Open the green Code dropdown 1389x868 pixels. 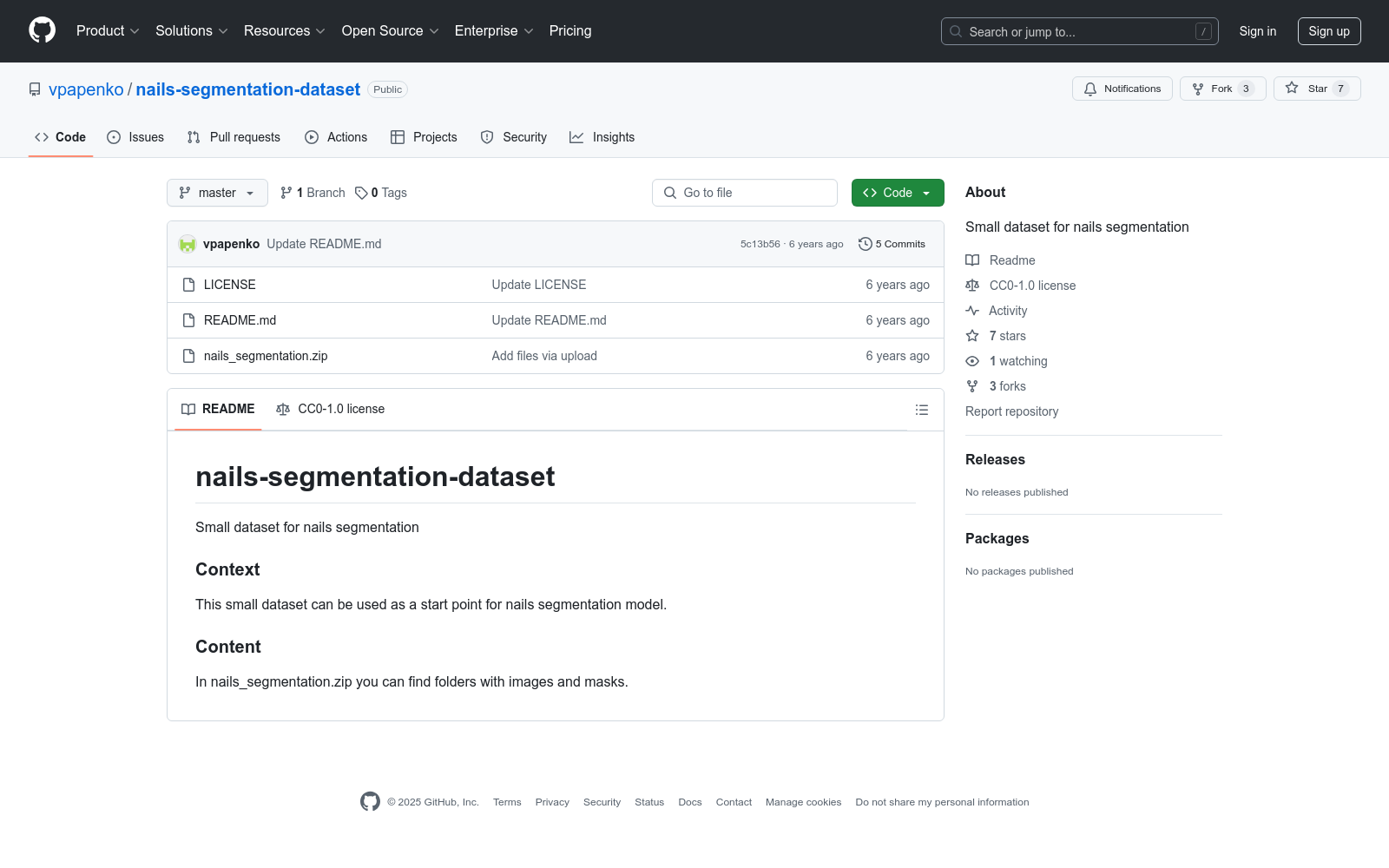898,193
